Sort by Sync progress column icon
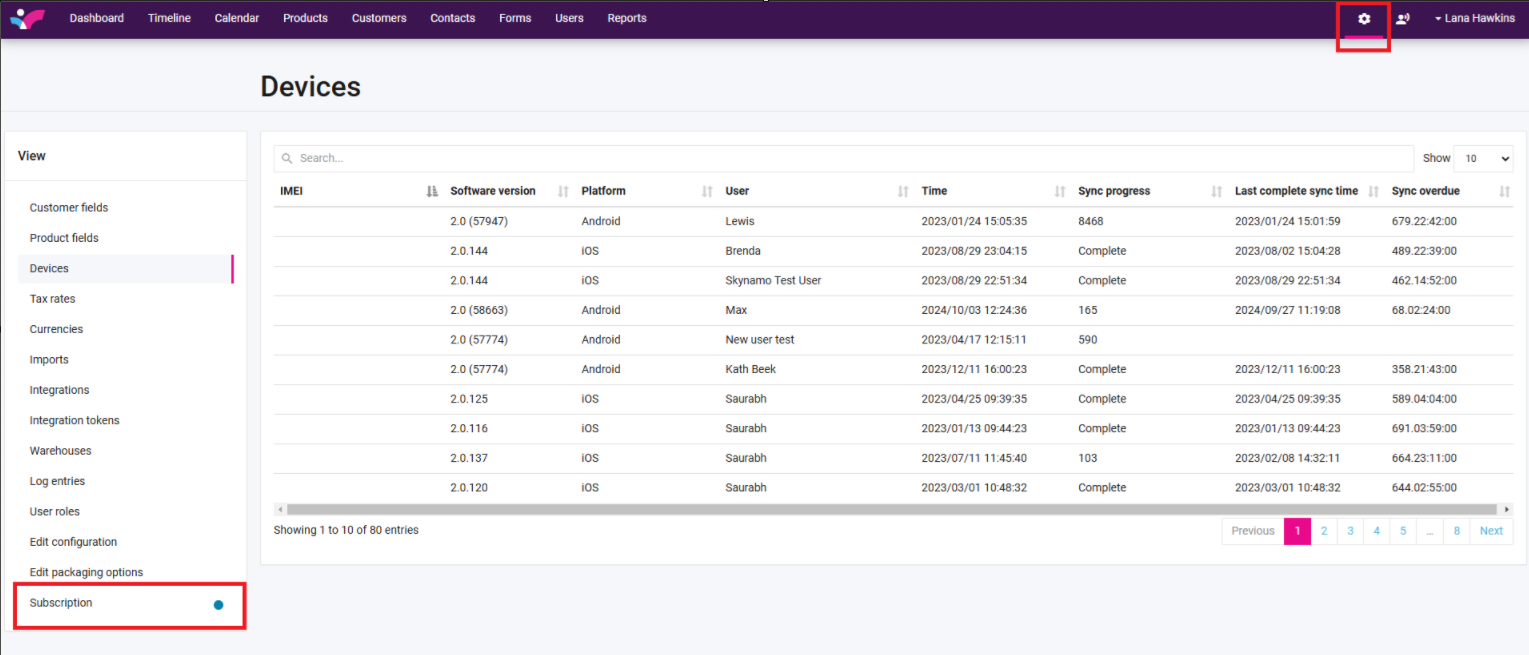The width and height of the screenshot is (1529, 655). [x=1217, y=191]
